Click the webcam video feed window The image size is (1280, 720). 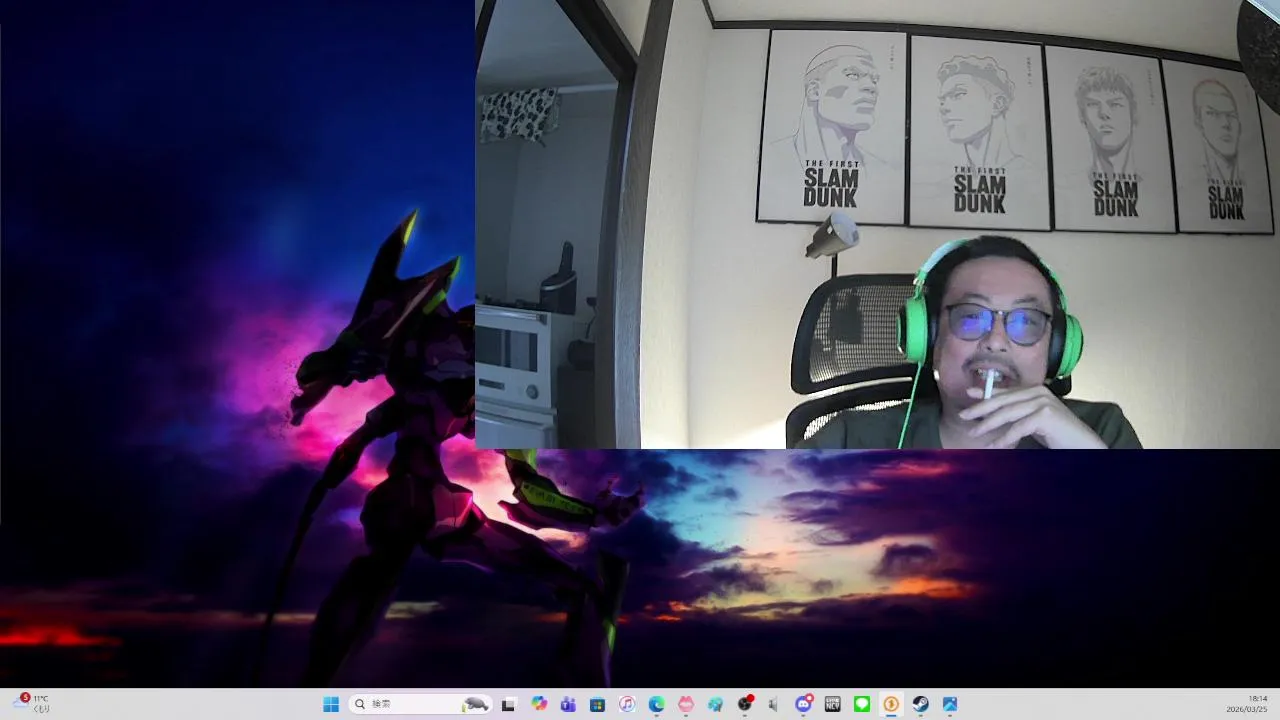point(877,224)
